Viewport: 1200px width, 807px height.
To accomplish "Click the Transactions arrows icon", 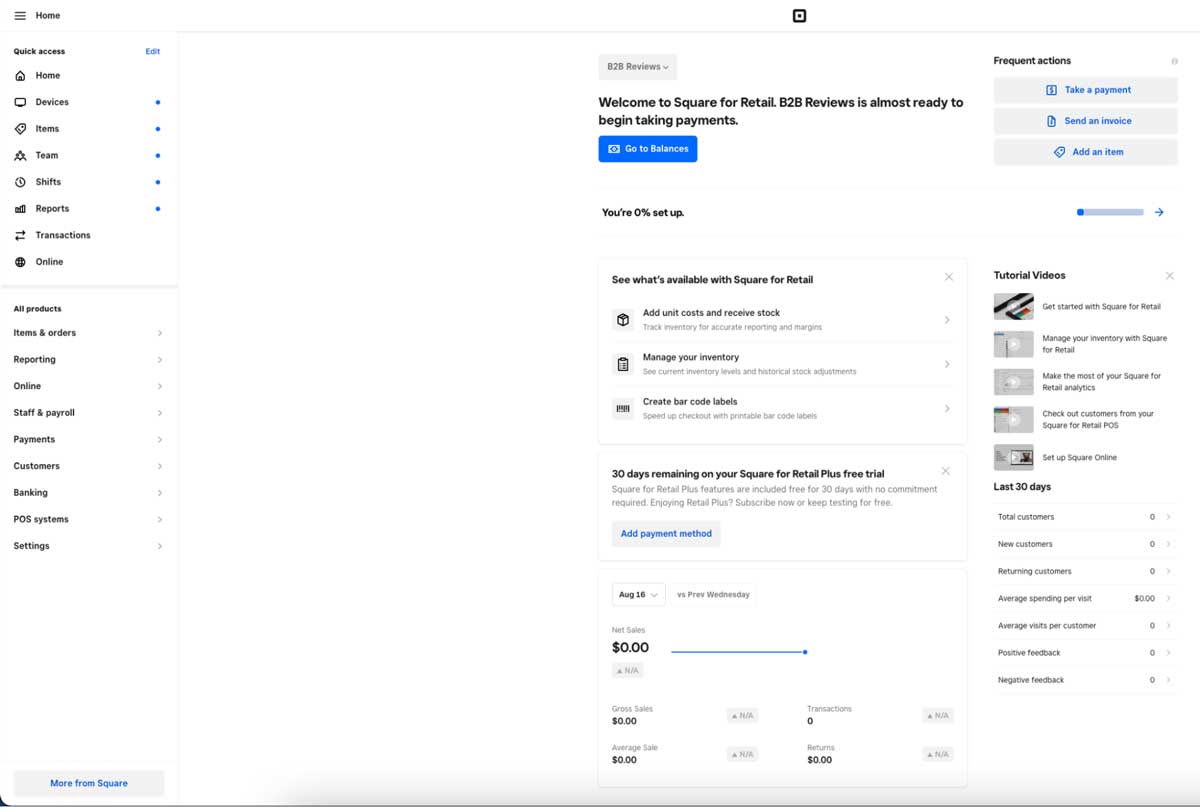I will pos(22,234).
